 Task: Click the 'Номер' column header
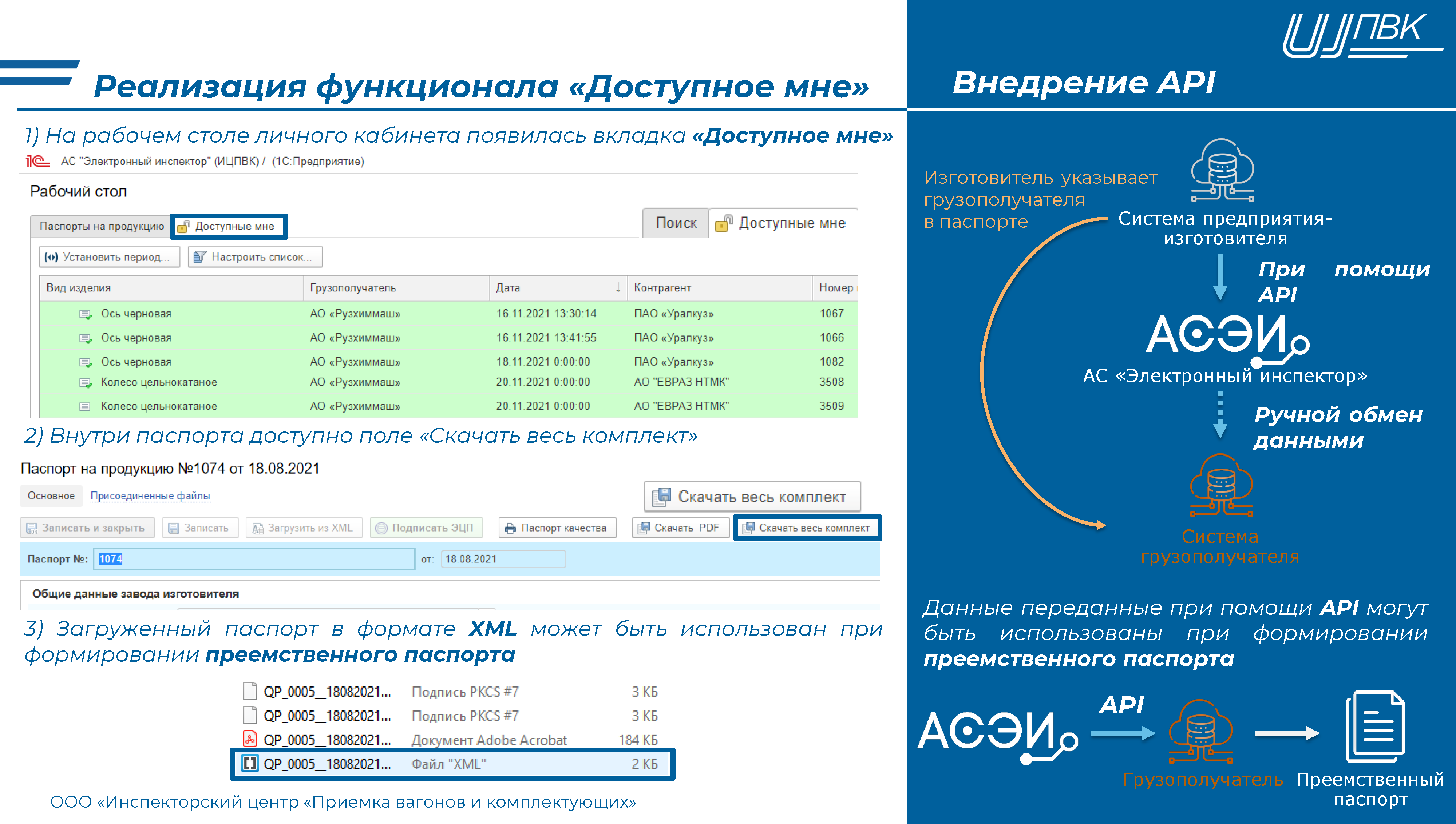click(835, 287)
